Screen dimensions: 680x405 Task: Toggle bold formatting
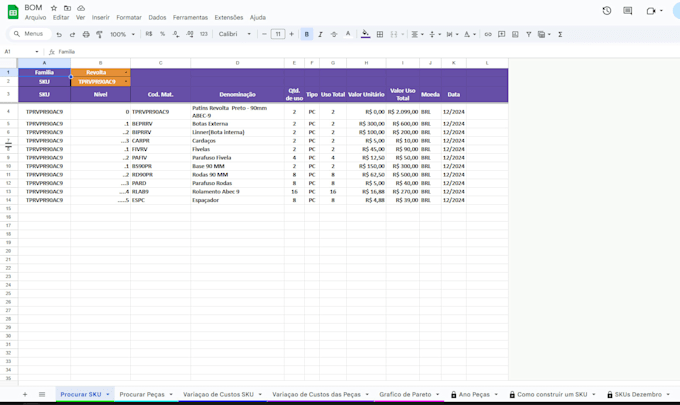pyautogui.click(x=307, y=34)
